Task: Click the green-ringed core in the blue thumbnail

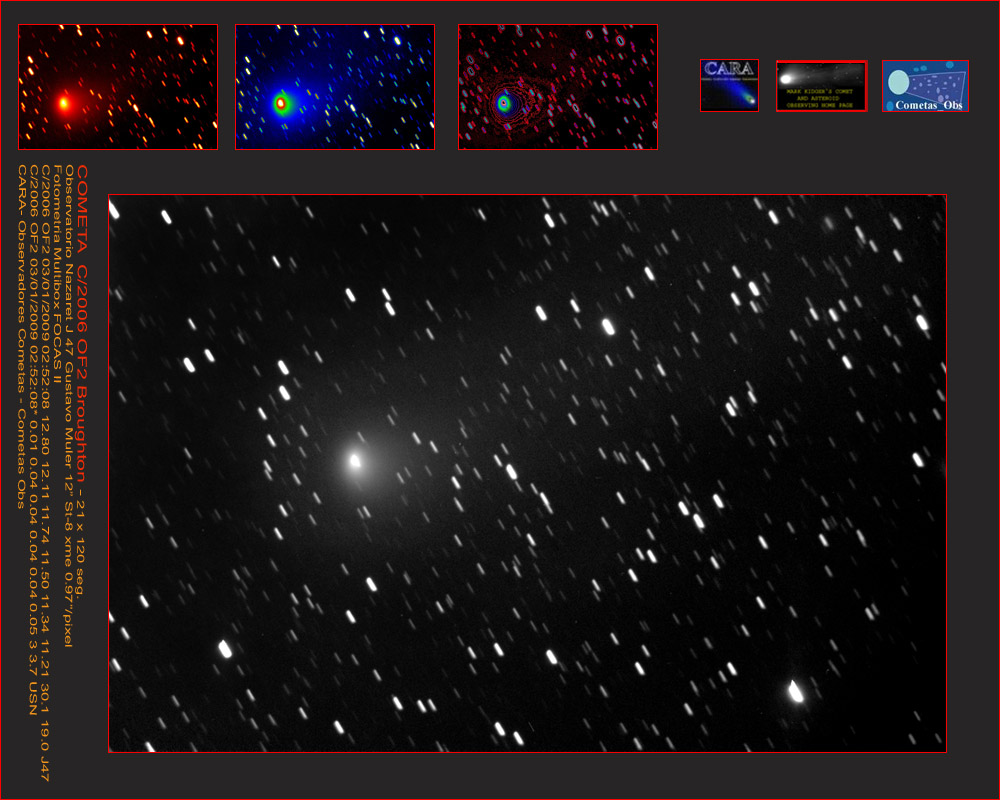Action: point(281,102)
